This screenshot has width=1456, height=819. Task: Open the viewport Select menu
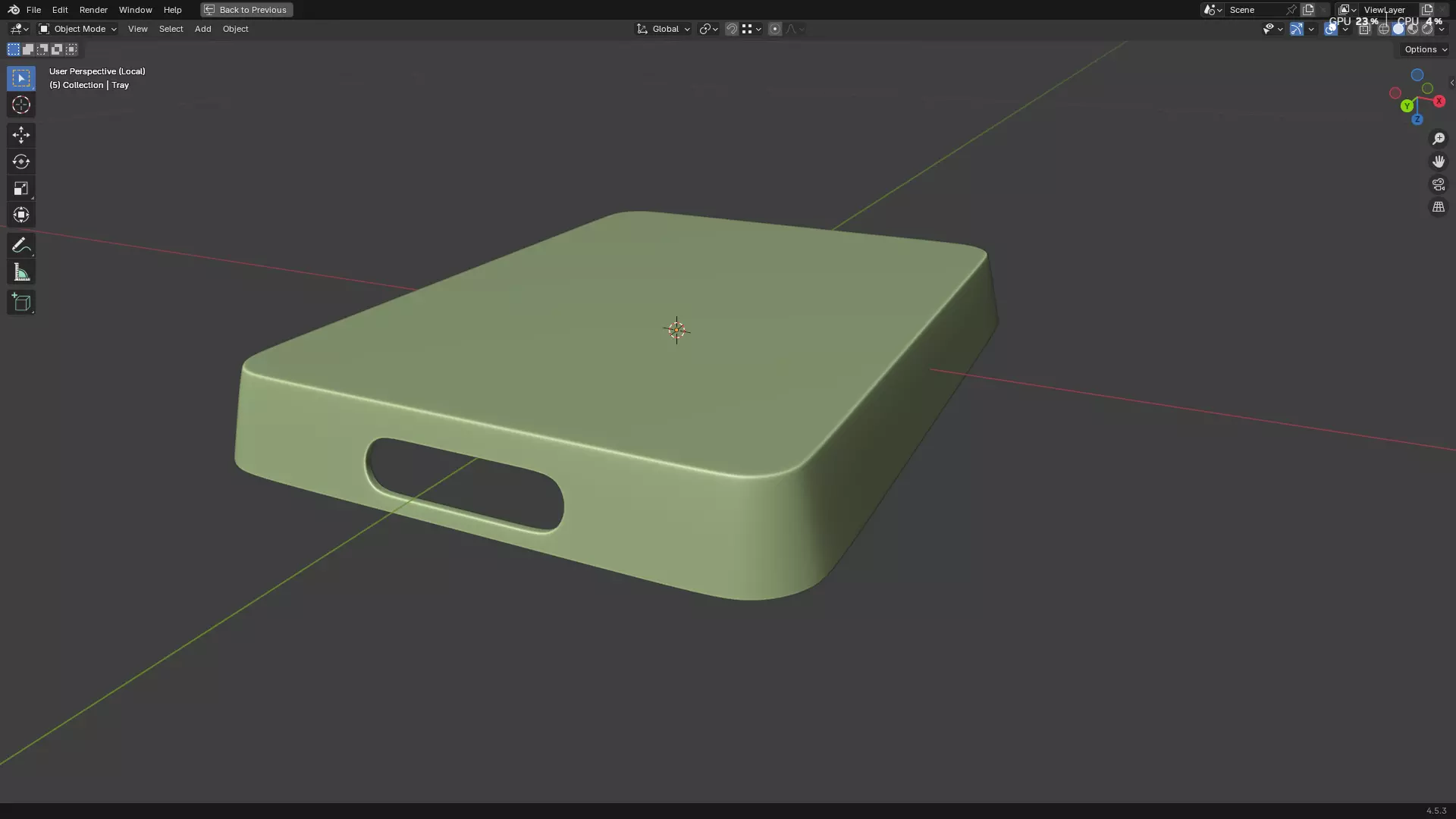171,29
